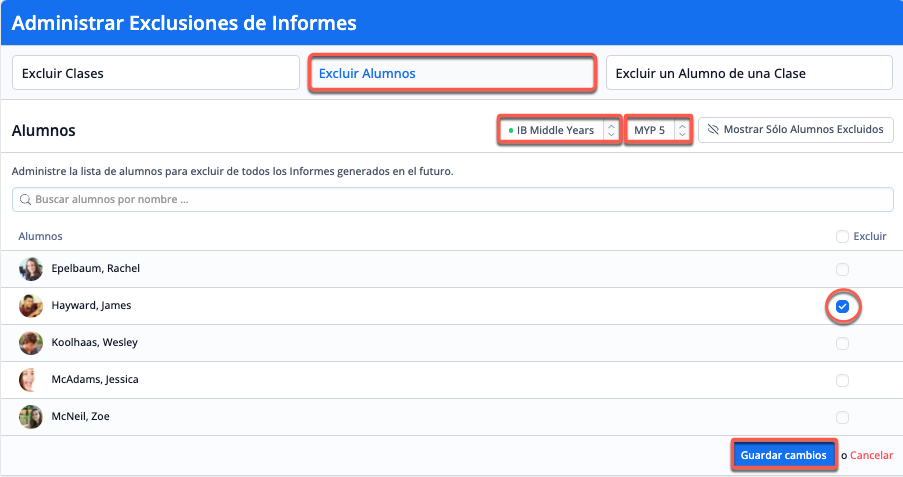Click James Hayward's avatar photo
This screenshot has width=903, height=477.
pos(31,306)
